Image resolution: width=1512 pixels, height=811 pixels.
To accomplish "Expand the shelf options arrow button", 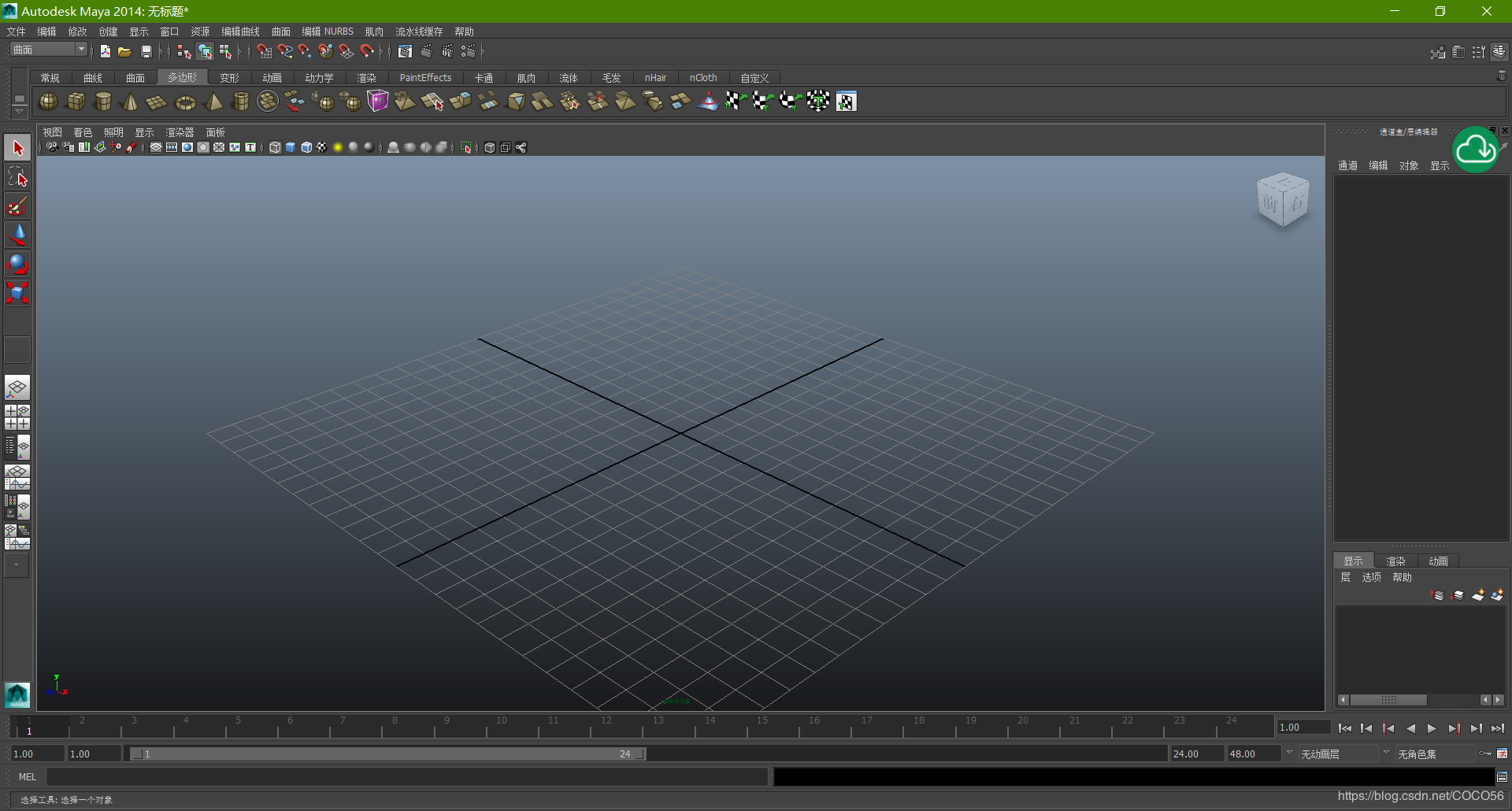I will (20, 112).
